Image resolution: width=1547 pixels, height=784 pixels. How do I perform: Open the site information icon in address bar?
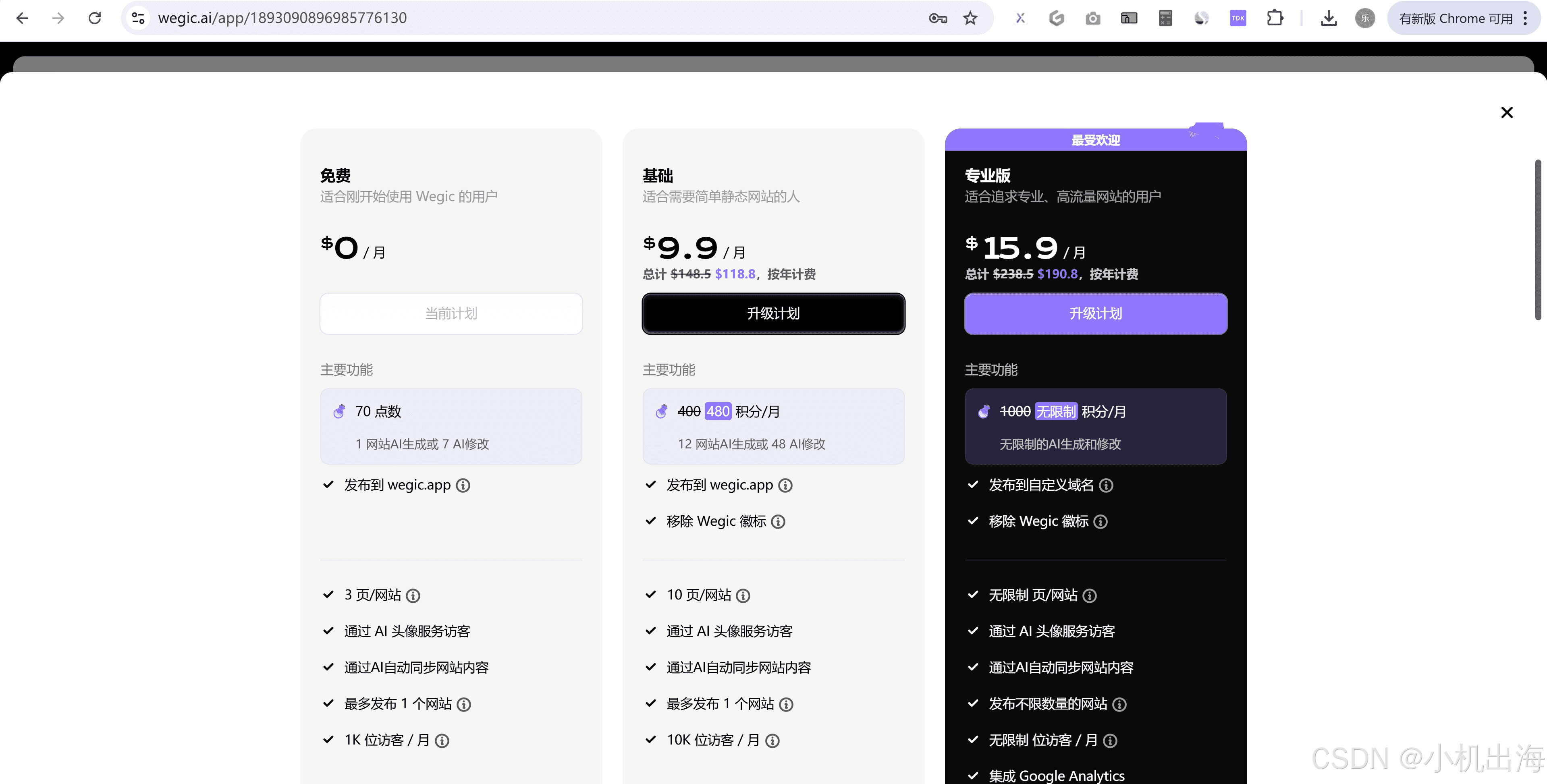[138, 18]
